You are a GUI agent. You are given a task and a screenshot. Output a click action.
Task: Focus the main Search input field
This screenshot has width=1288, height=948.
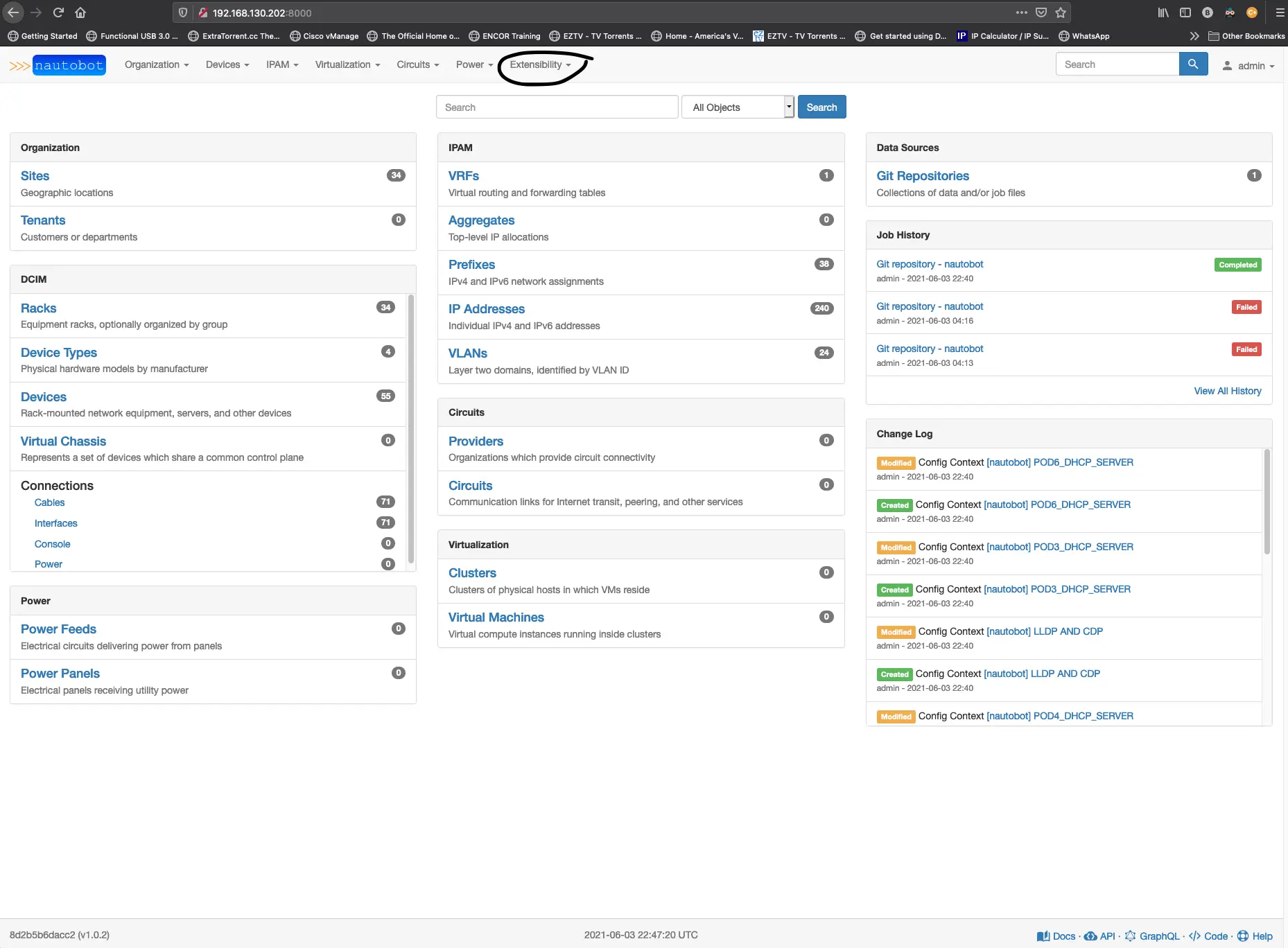[557, 107]
